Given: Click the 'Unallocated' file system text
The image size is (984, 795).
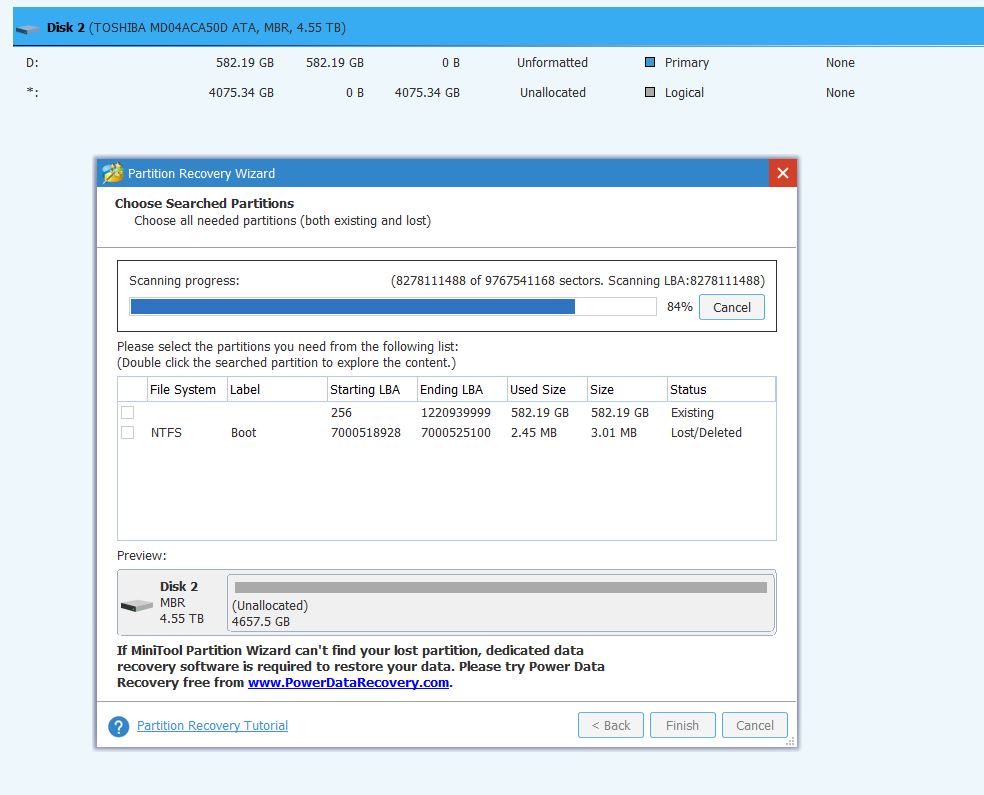Looking at the screenshot, I should pyautogui.click(x=553, y=92).
